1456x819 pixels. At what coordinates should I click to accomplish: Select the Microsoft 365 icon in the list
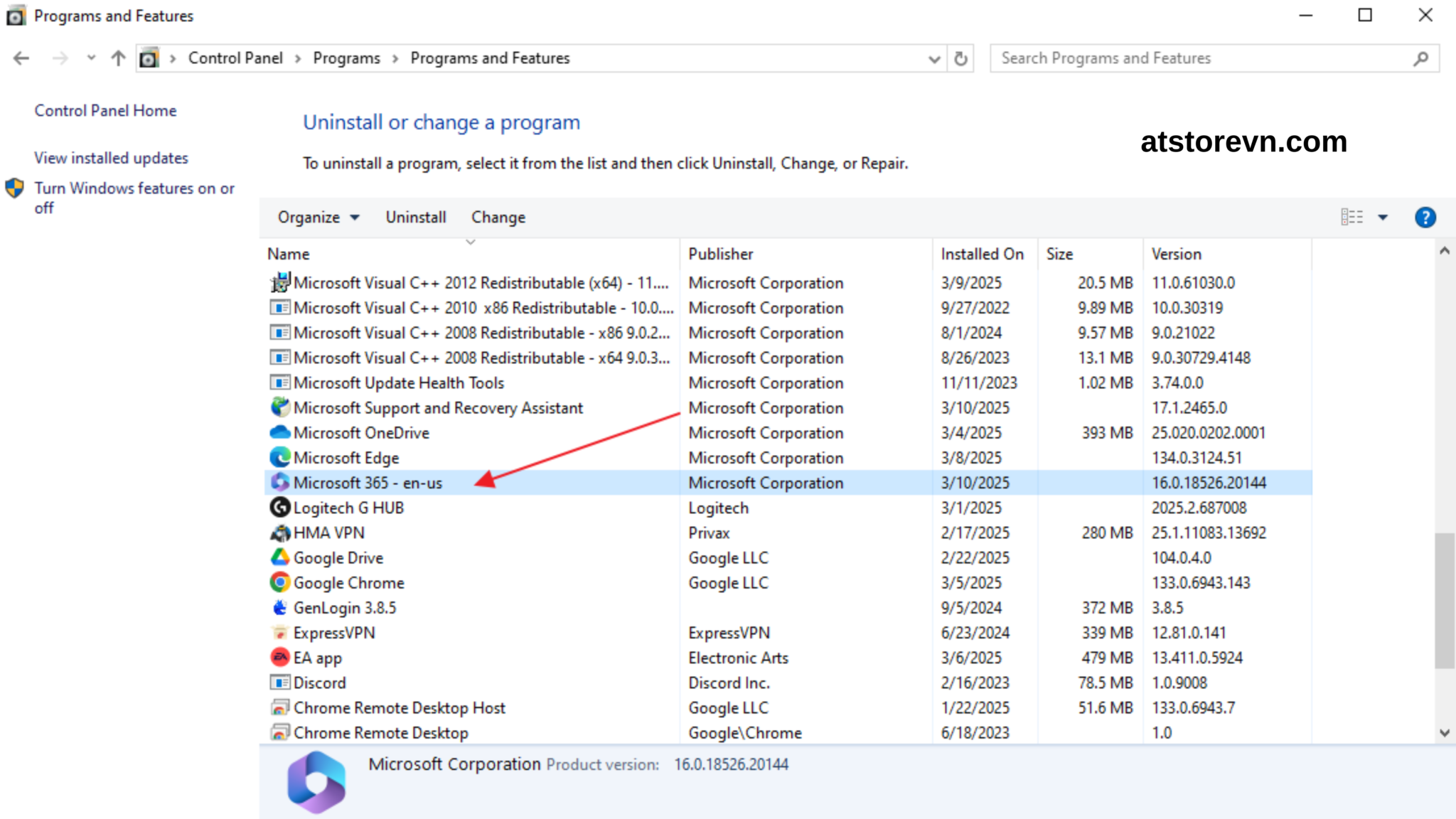[x=282, y=482]
